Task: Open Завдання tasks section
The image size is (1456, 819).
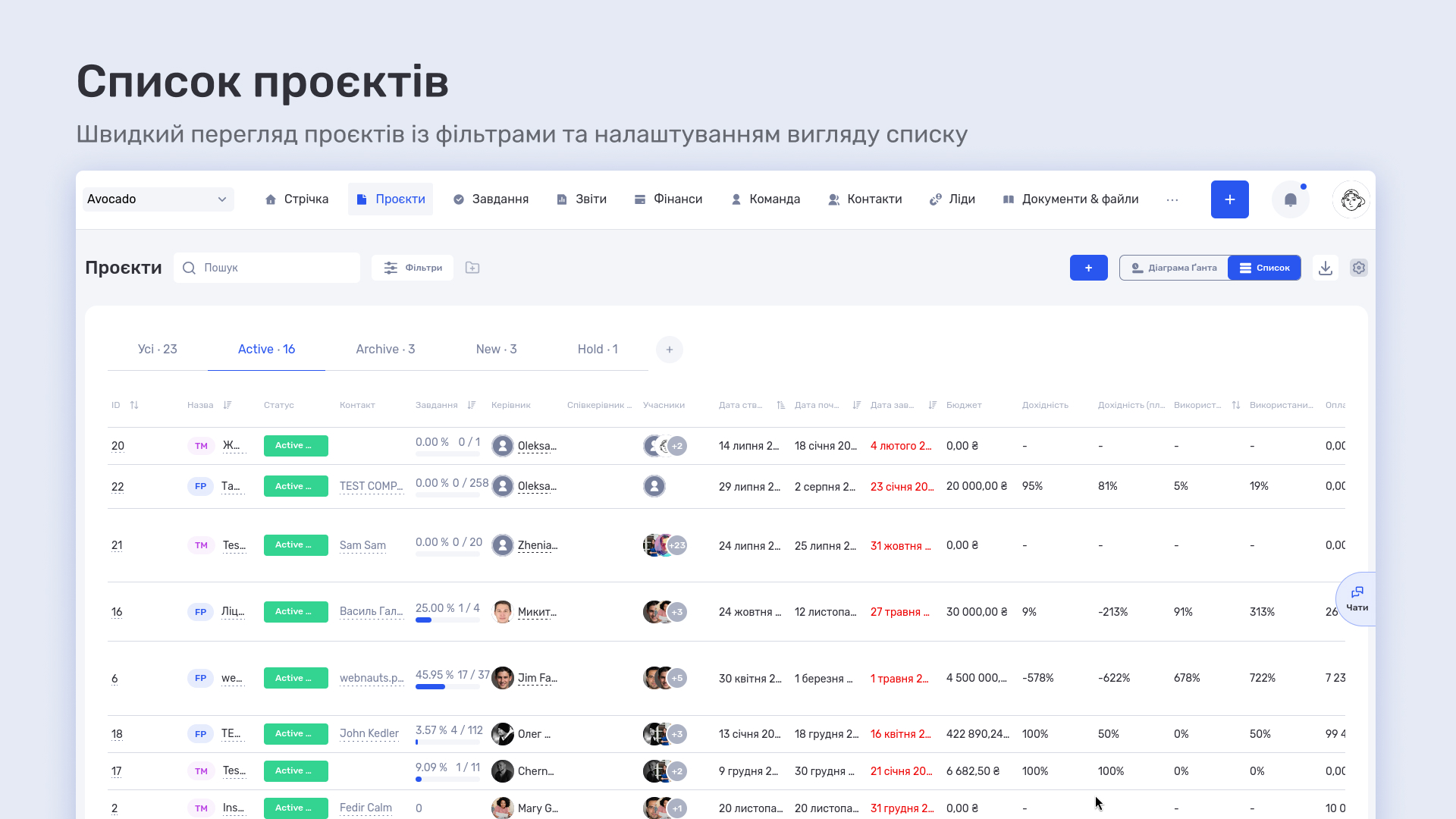Action: tap(491, 199)
